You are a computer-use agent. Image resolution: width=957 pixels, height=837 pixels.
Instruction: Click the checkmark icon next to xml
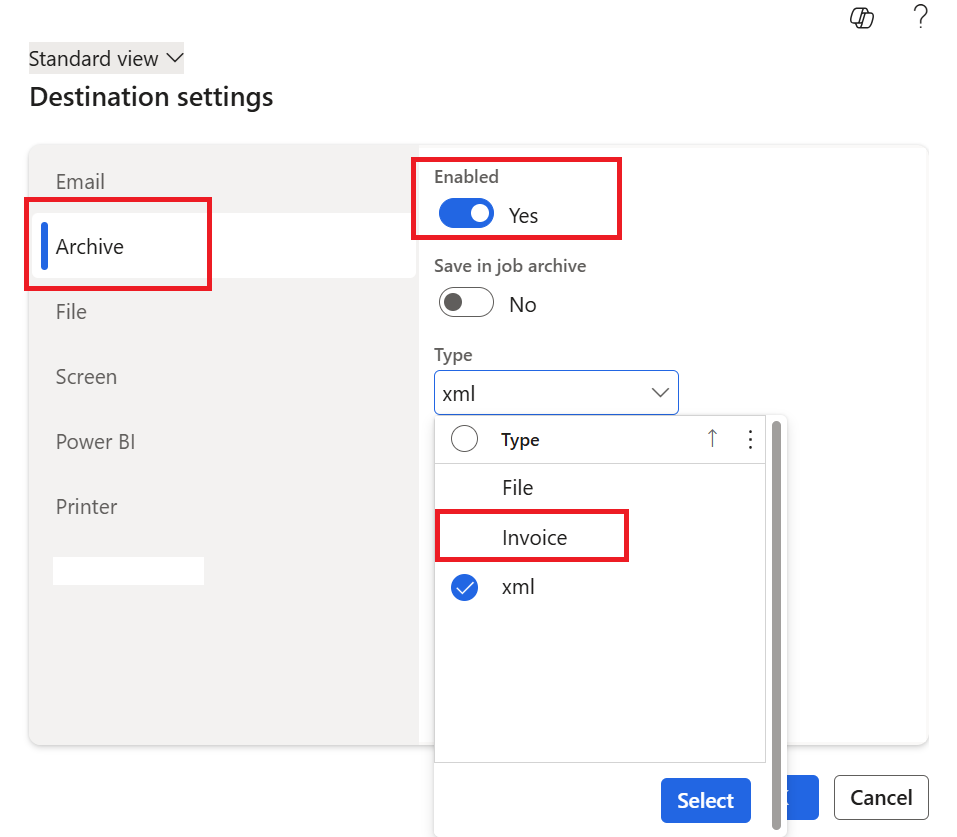[465, 588]
